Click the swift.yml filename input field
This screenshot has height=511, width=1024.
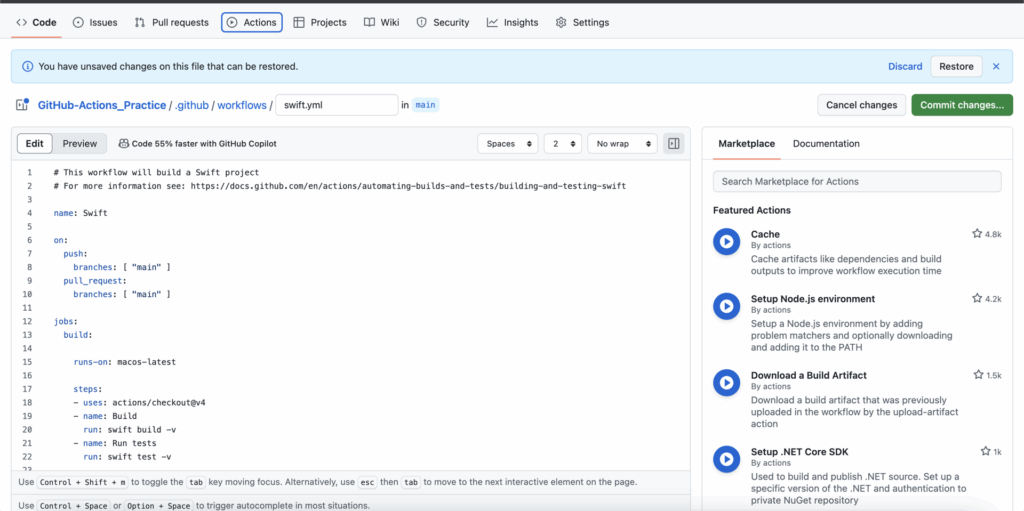[336, 105]
